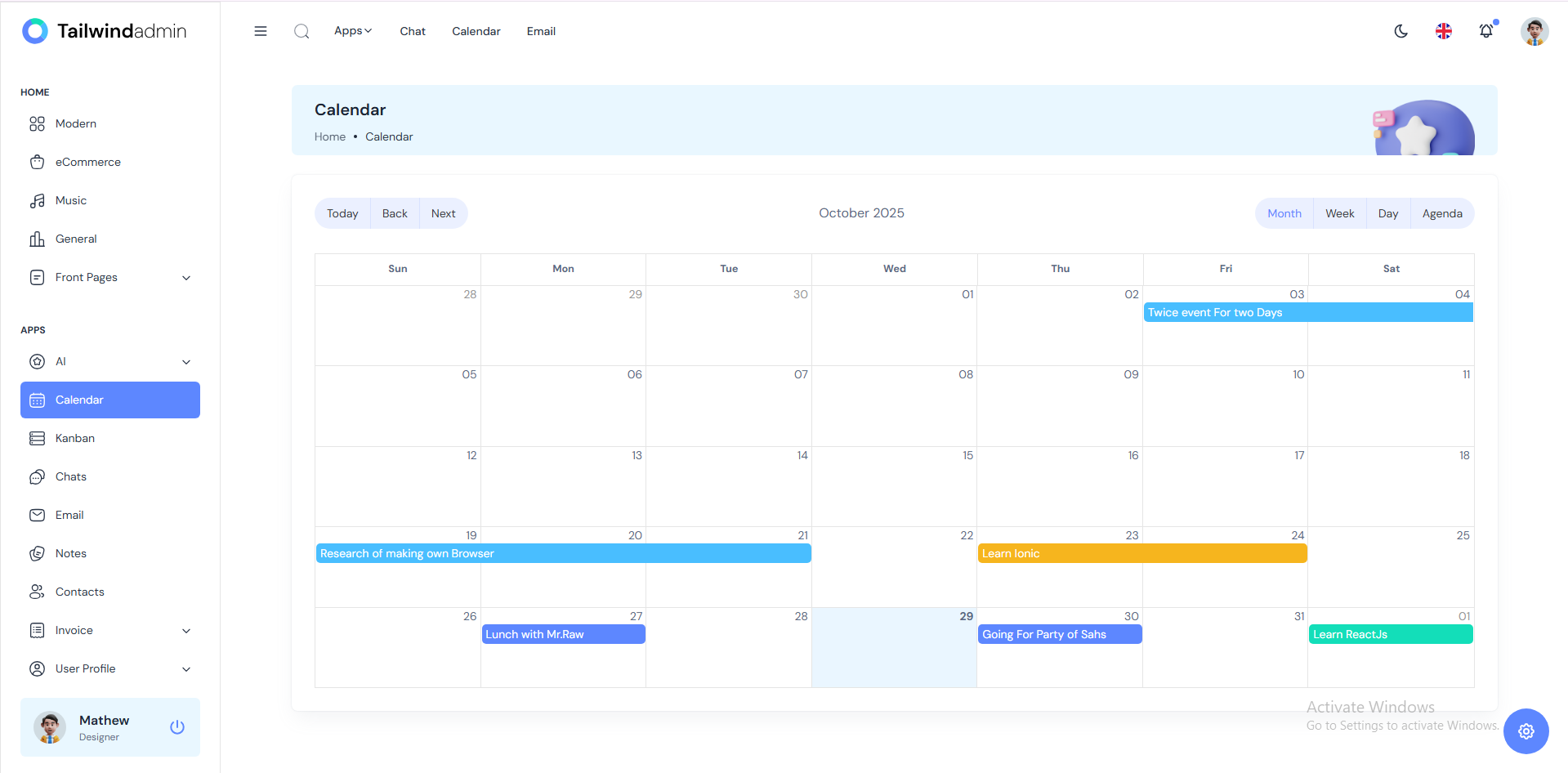This screenshot has width=1568, height=773.
Task: Switch to the Agenda view tab
Action: [1442, 213]
